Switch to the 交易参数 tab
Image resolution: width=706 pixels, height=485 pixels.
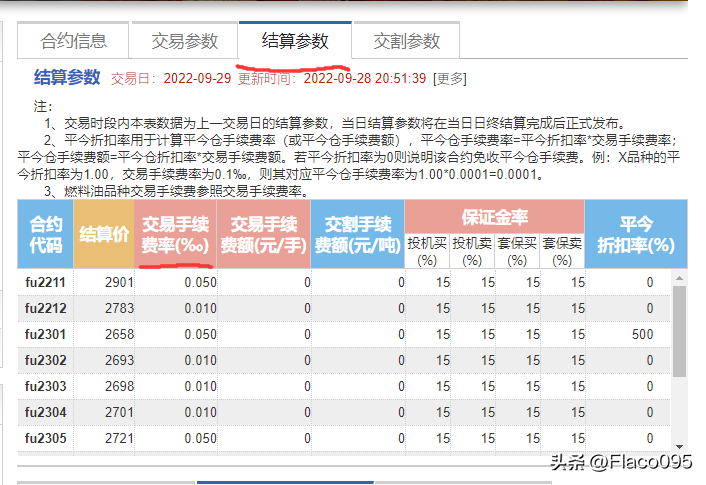[184, 41]
